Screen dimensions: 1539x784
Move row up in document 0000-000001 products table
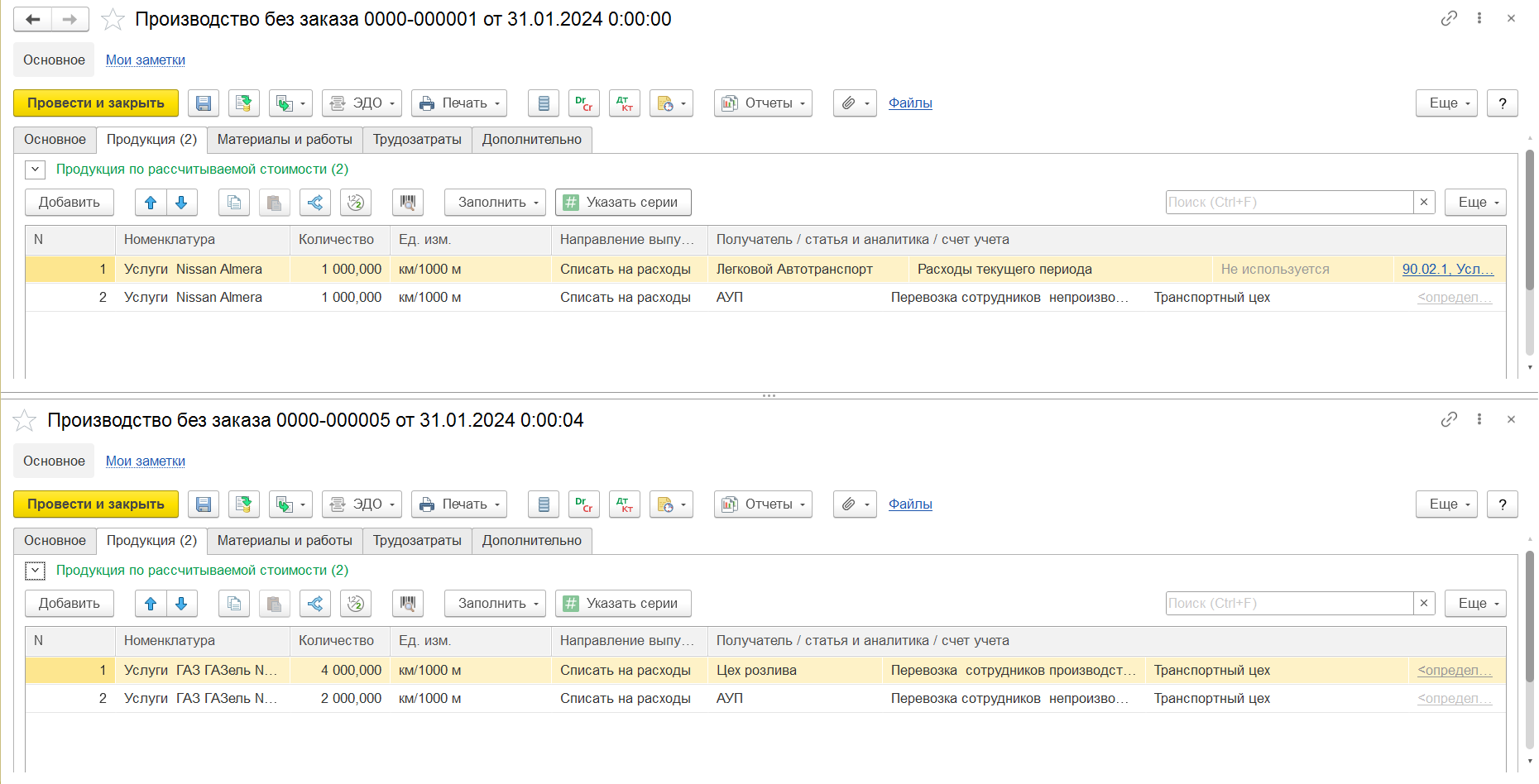(151, 203)
